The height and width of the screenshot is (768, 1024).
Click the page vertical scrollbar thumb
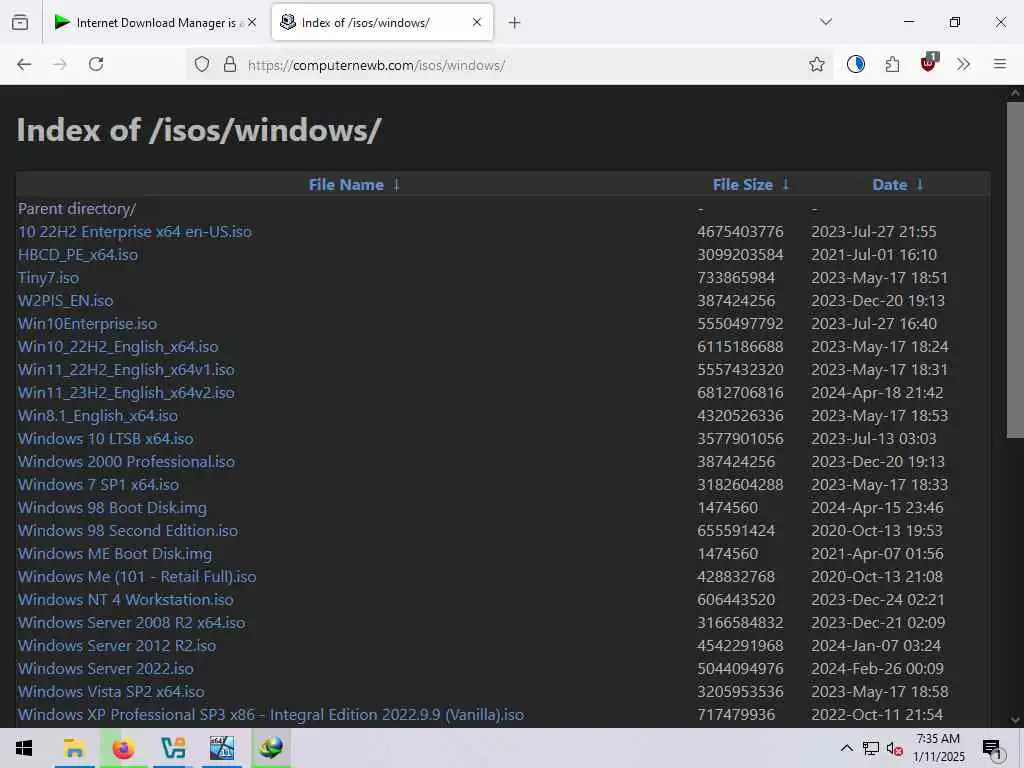coord(1015,270)
